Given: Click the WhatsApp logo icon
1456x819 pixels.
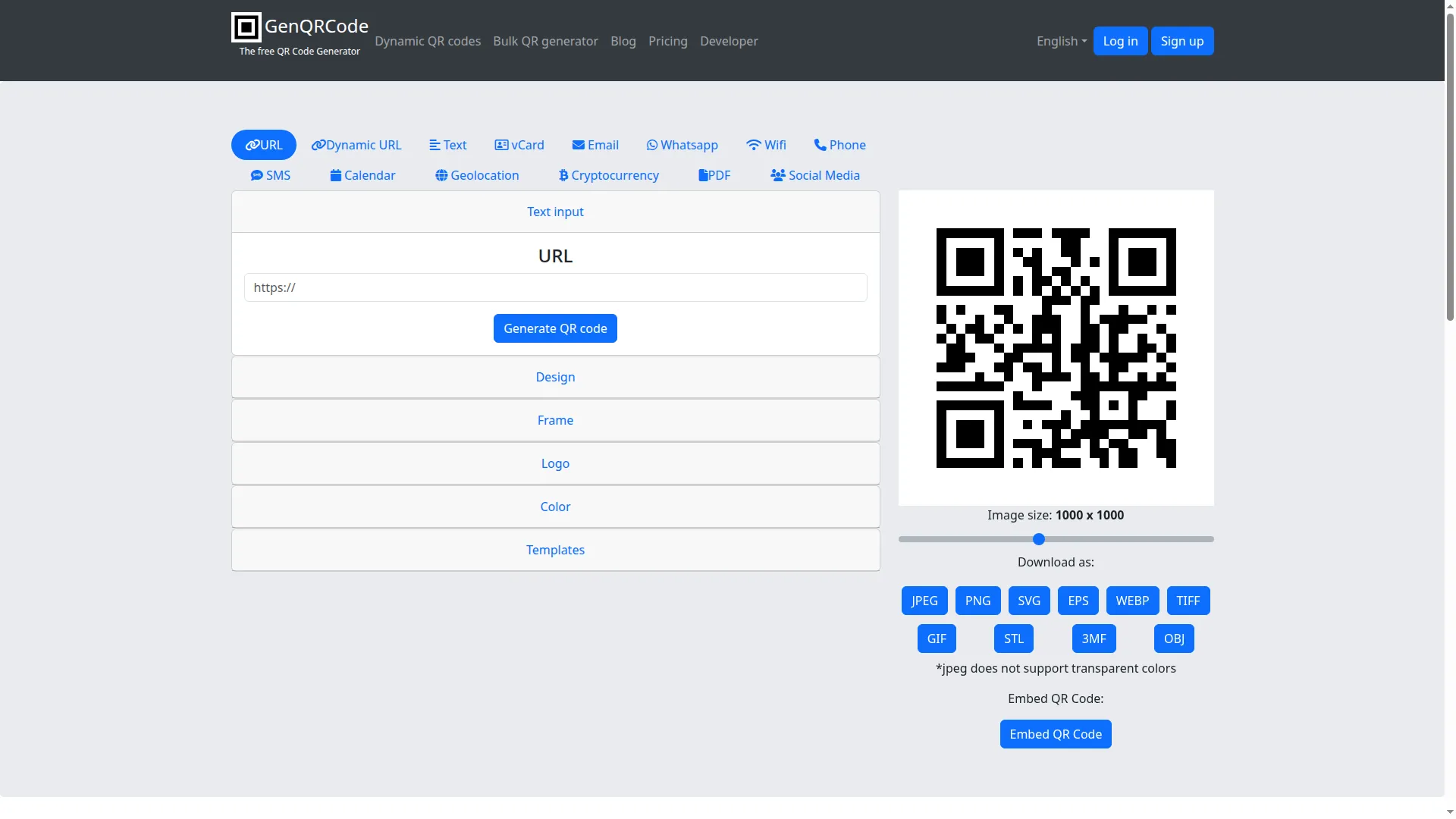Looking at the screenshot, I should pyautogui.click(x=652, y=145).
